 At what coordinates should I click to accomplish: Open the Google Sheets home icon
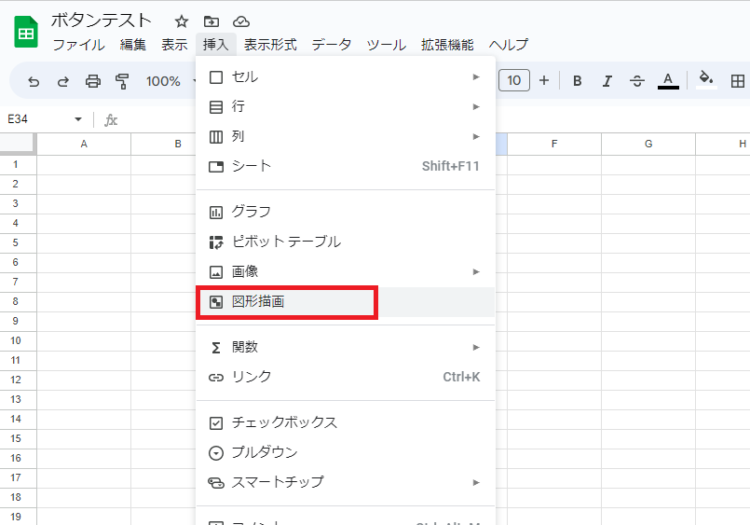pyautogui.click(x=26, y=32)
